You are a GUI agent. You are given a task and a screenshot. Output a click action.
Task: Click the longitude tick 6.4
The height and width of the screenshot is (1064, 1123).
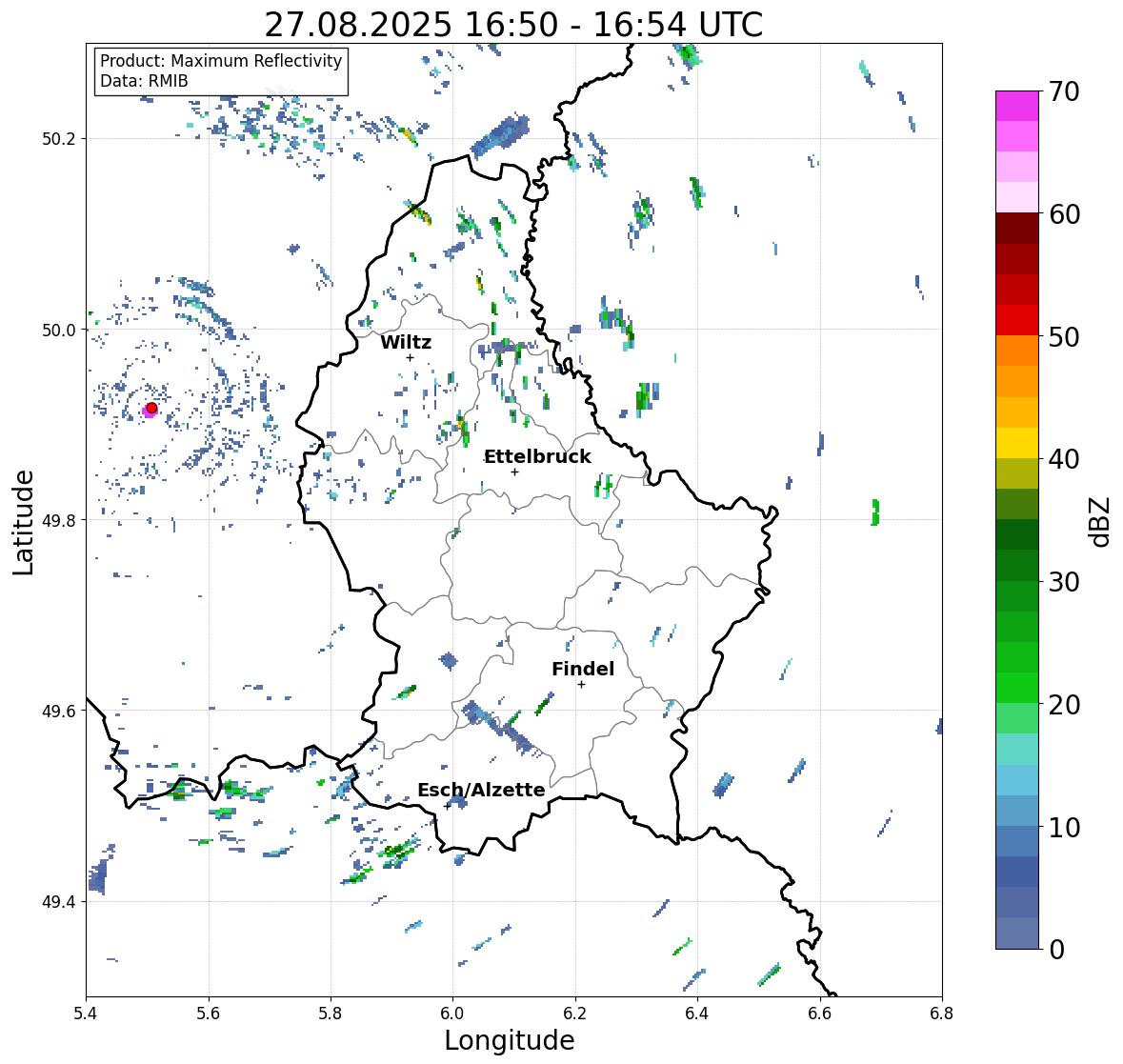point(697,1013)
